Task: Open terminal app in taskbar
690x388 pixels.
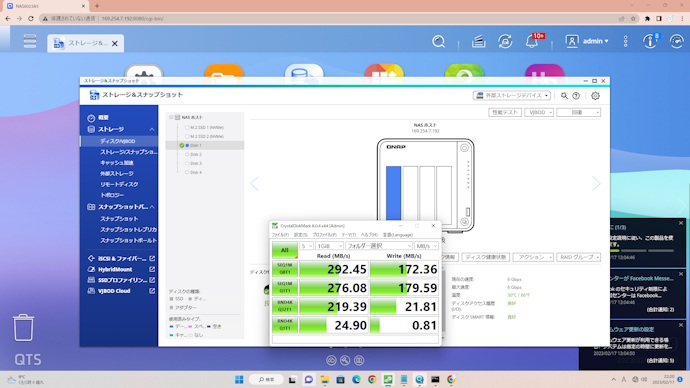Action: [x=435, y=380]
